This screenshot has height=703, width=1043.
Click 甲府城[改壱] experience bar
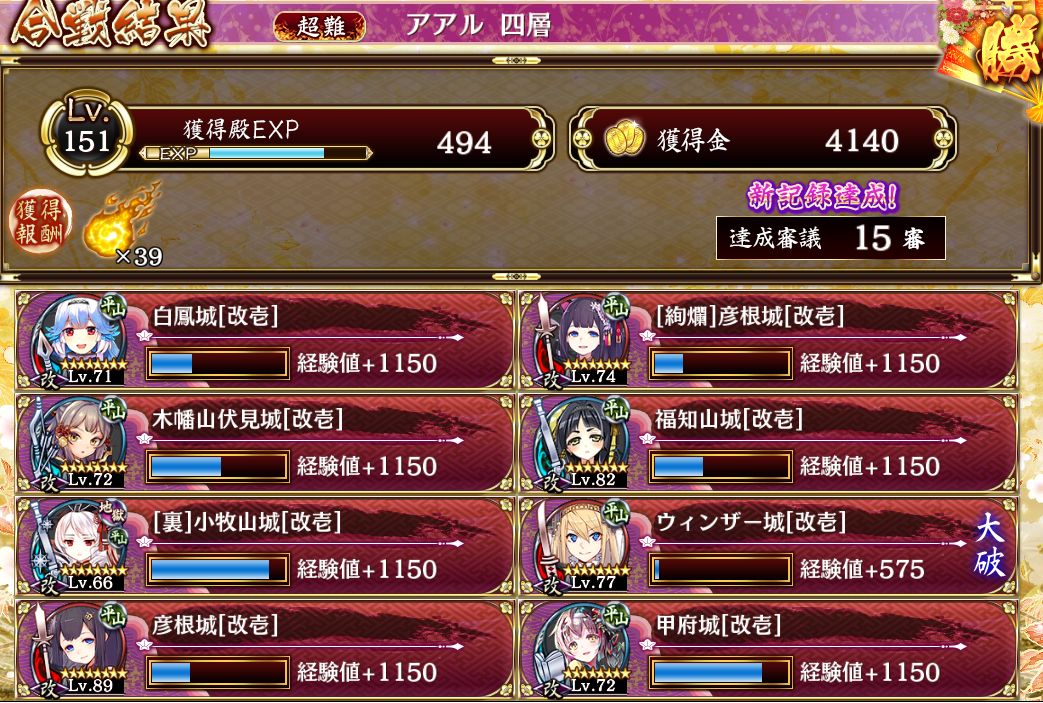(720, 673)
